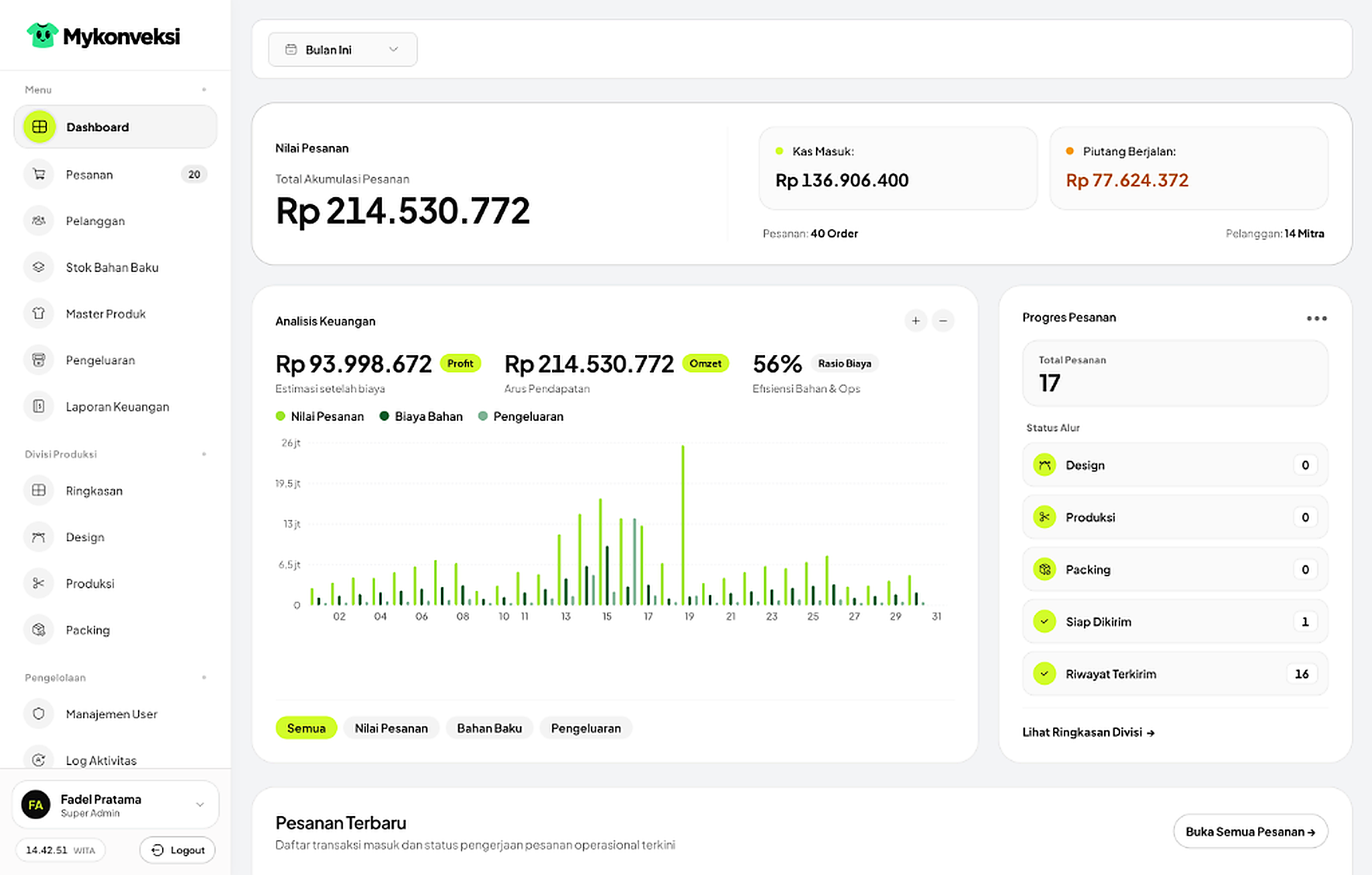
Task: Toggle the Biaya Bahan legend series
Action: click(x=421, y=416)
